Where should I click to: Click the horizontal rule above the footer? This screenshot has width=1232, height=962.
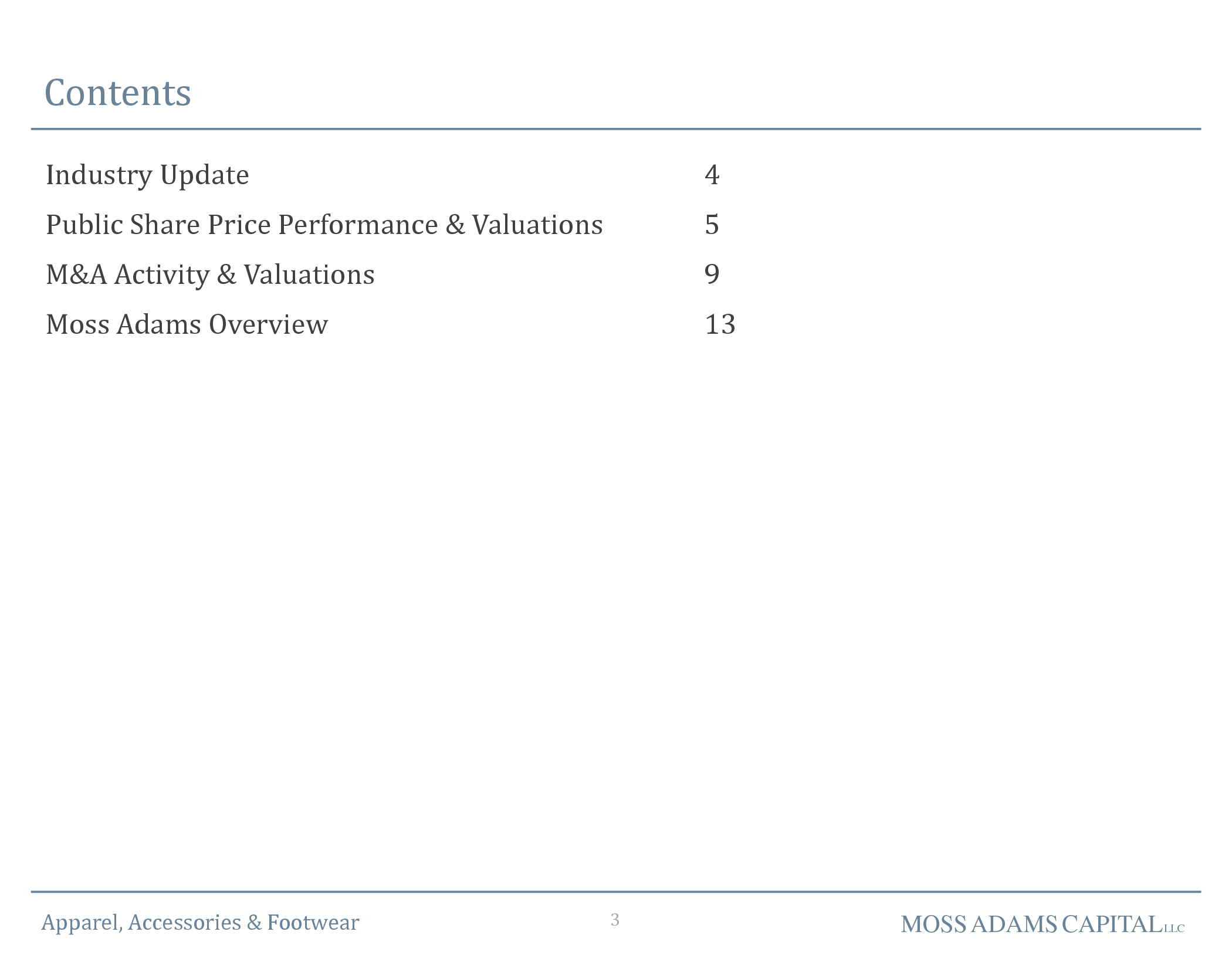point(616,892)
